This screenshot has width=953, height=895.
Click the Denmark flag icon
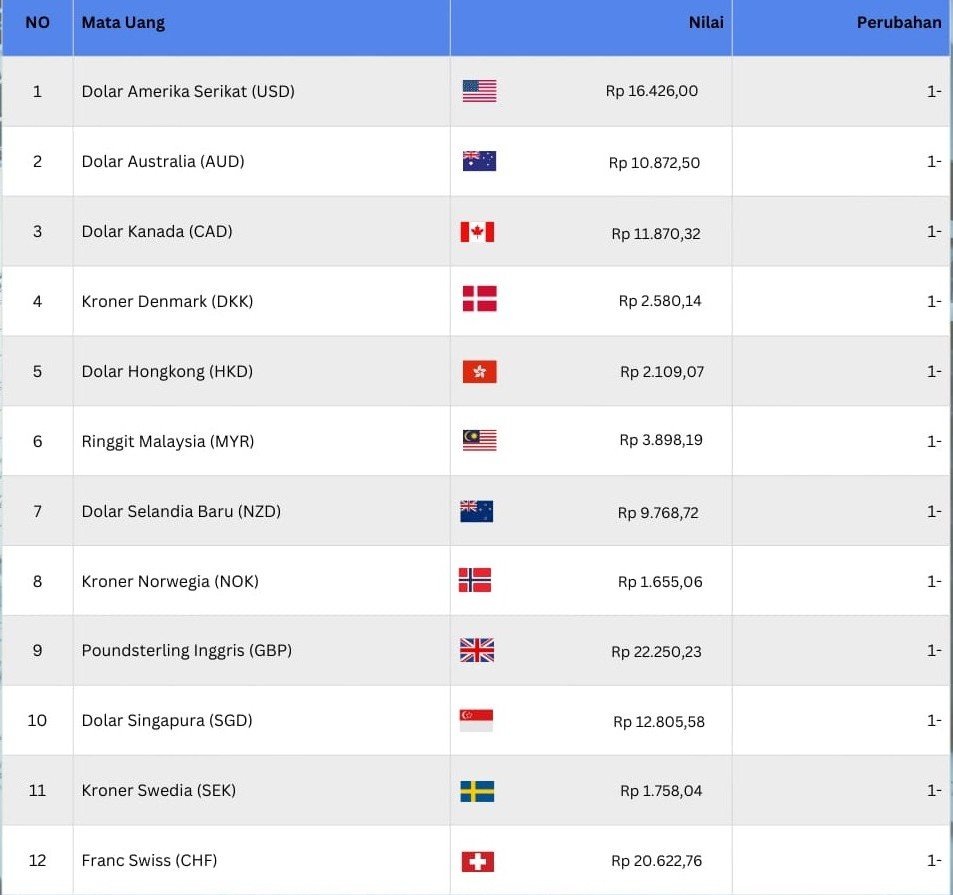tap(479, 299)
